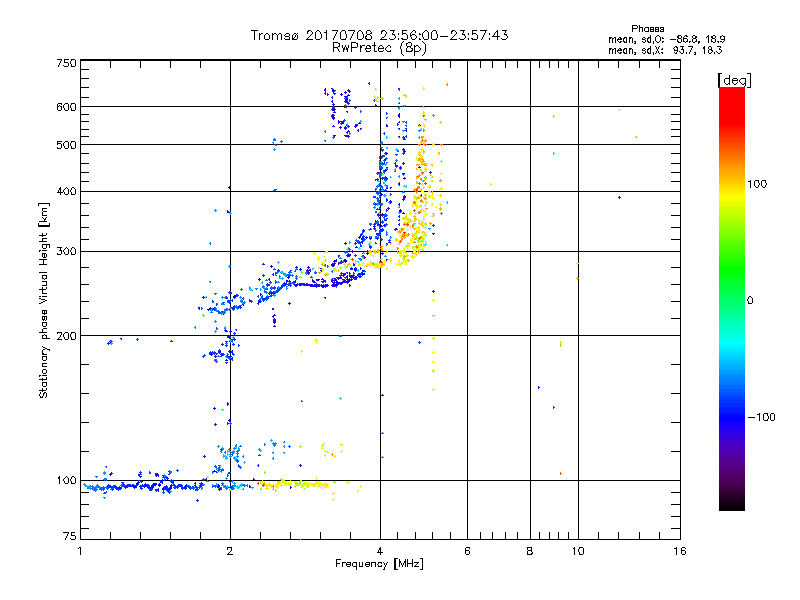Image resolution: width=800 pixels, height=600 pixels.
Task: Click the y-axis '500' tick label
Action: click(x=66, y=145)
